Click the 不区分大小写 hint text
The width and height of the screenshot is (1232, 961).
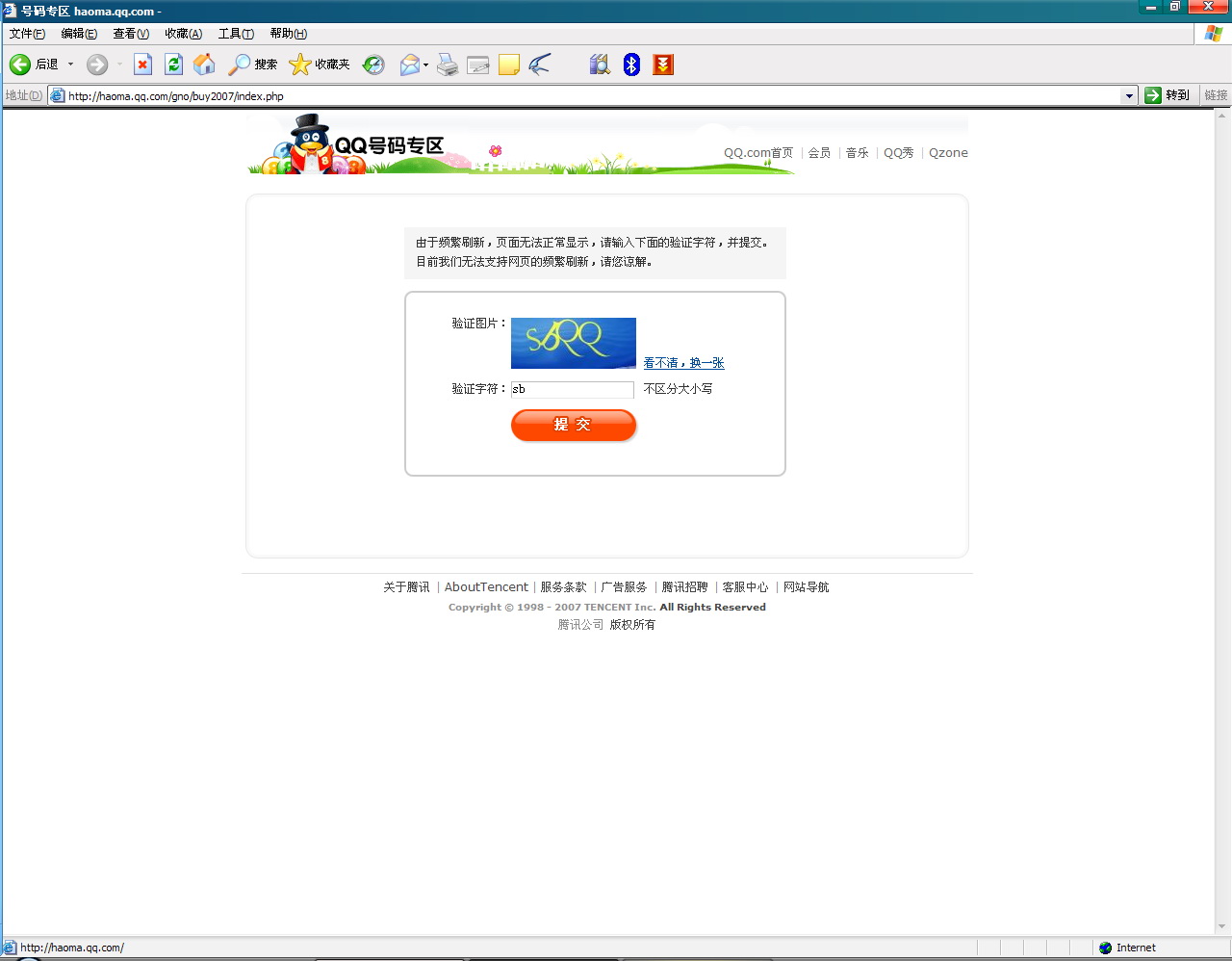(678, 389)
